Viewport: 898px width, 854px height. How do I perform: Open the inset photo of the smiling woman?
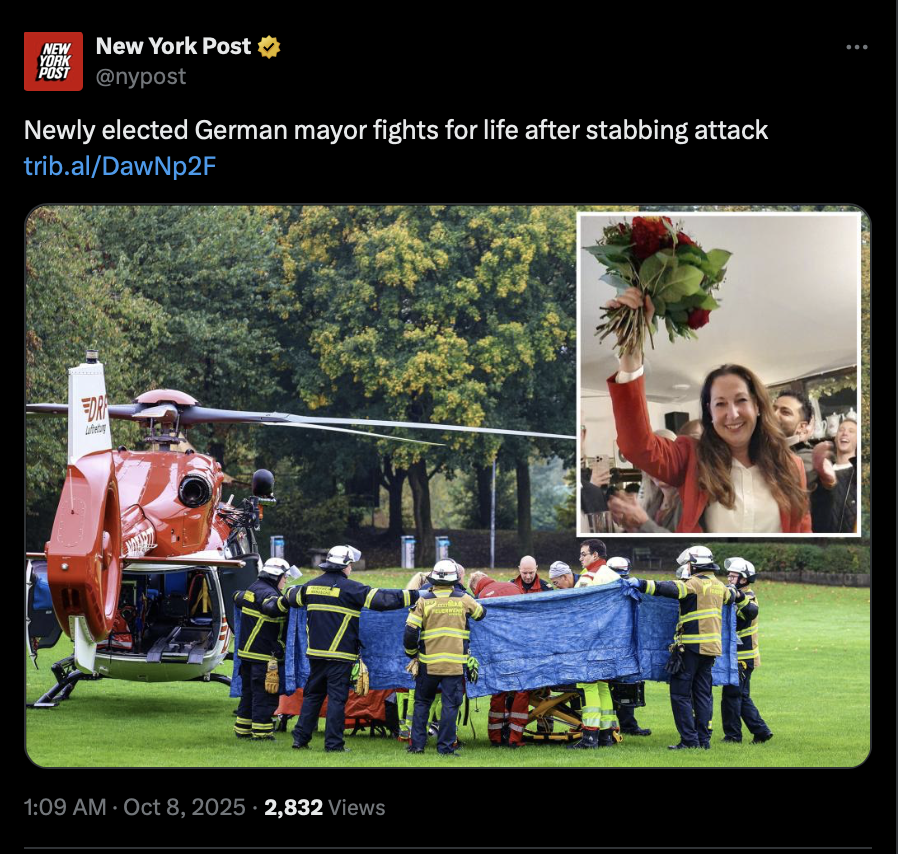tap(719, 375)
